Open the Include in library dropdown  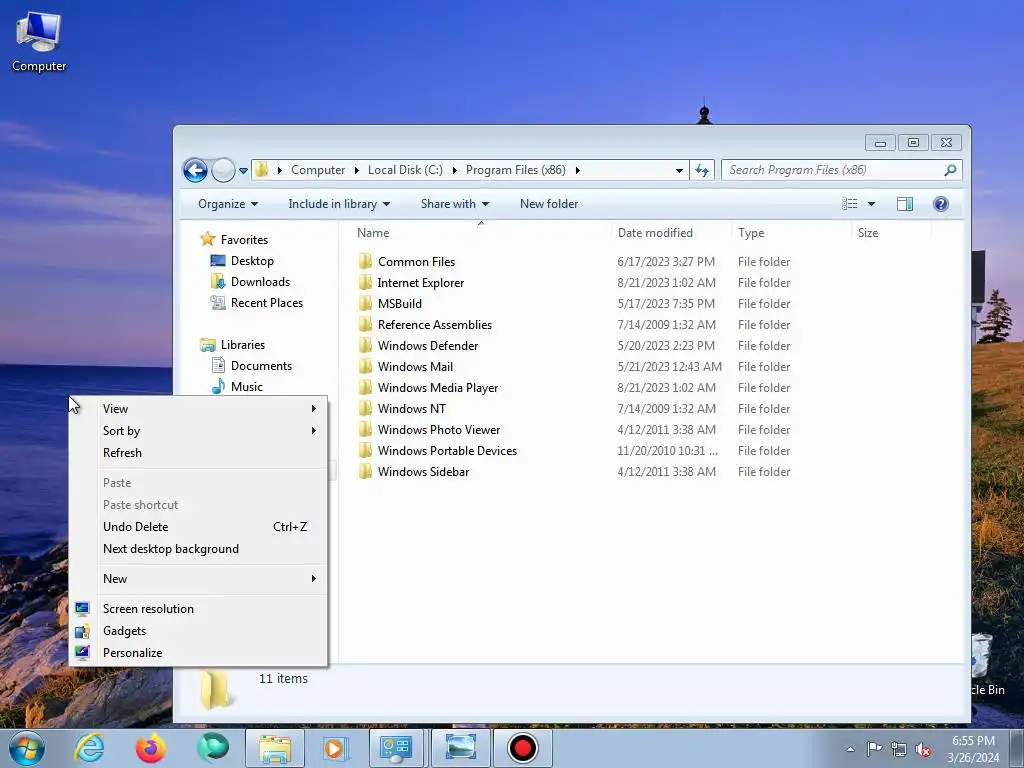coord(339,204)
